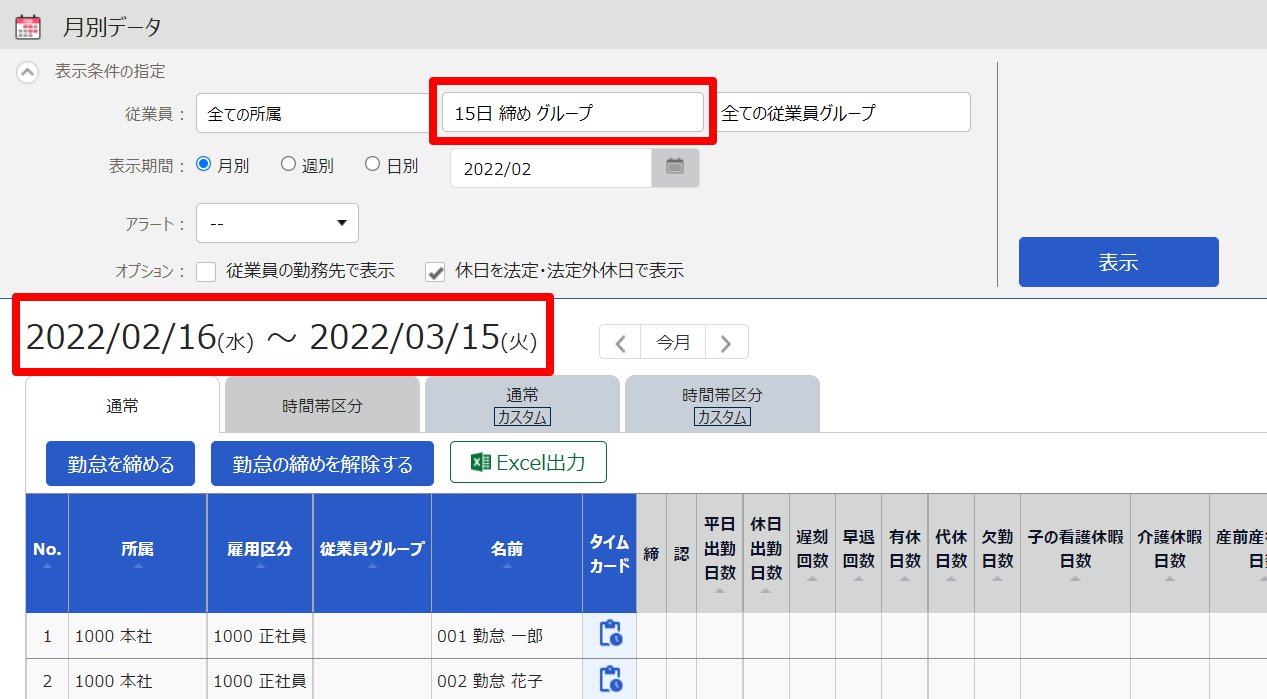Viewport: 1267px width, 699px height.
Task: Switch to the 通常 tab
Action: [x=122, y=405]
